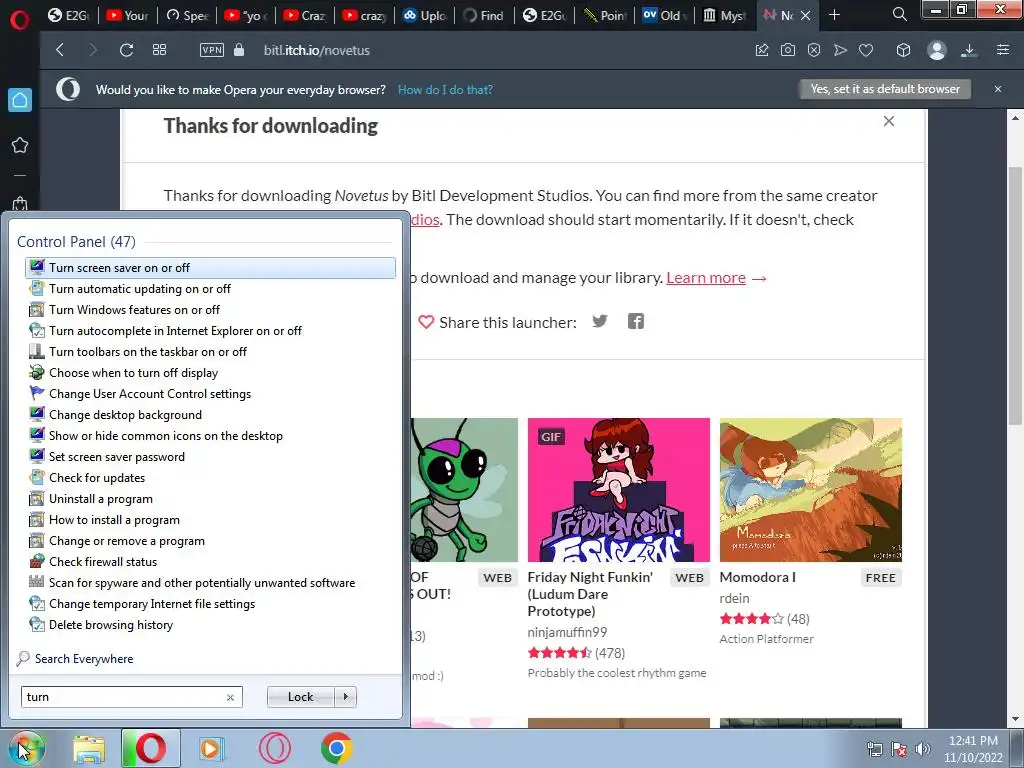Click the sidebar Home icon
Screen dimensions: 1024x768
20,100
